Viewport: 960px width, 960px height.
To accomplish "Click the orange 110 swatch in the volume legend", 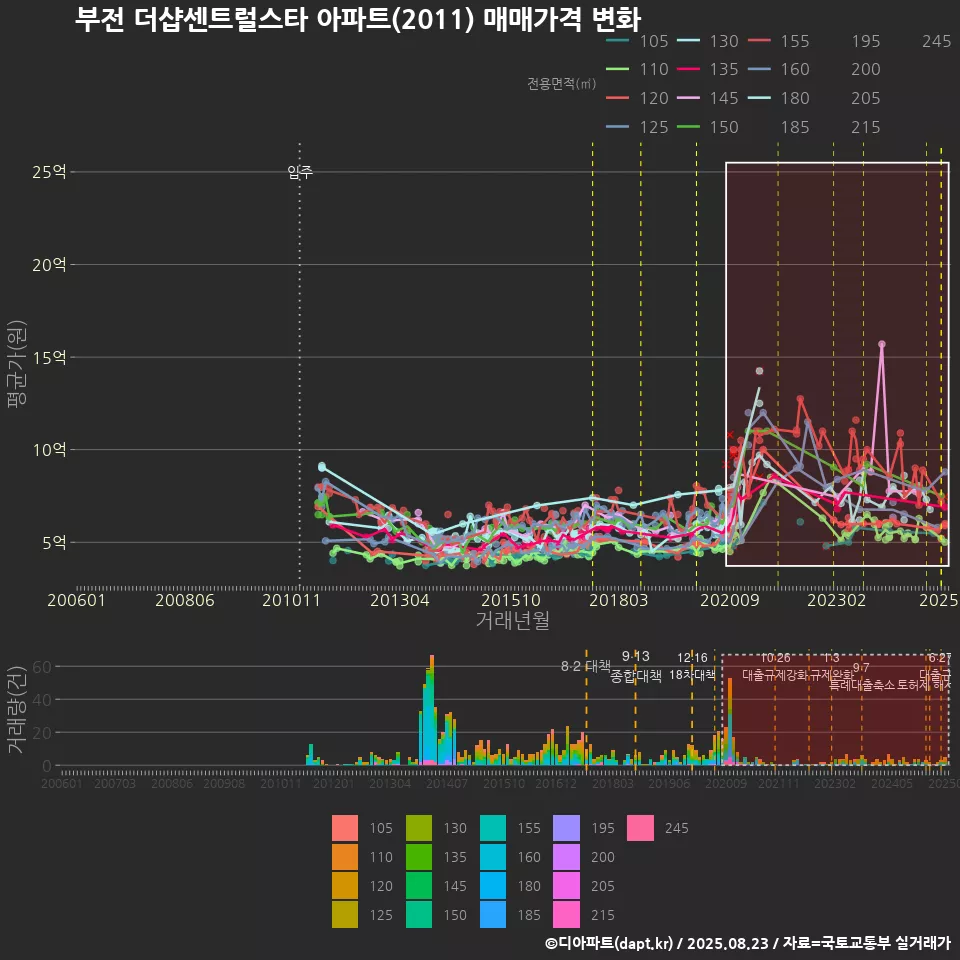I will pos(345,857).
